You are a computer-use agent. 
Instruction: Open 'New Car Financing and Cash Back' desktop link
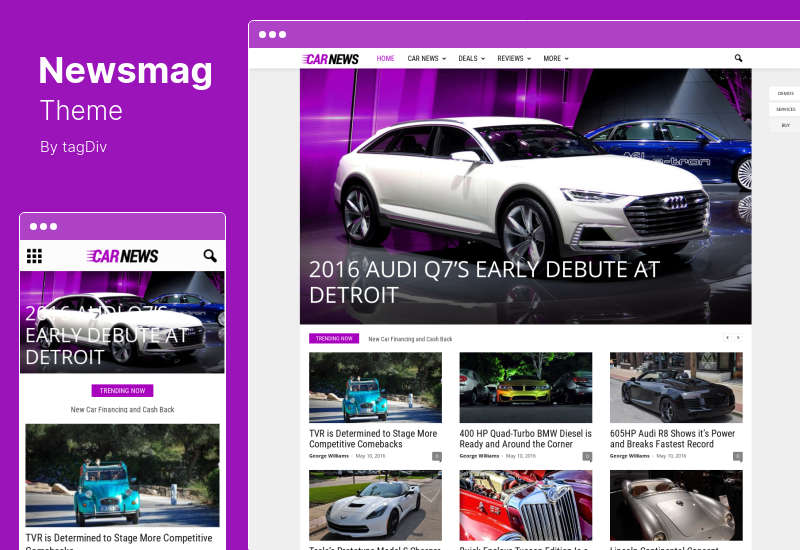click(x=410, y=339)
